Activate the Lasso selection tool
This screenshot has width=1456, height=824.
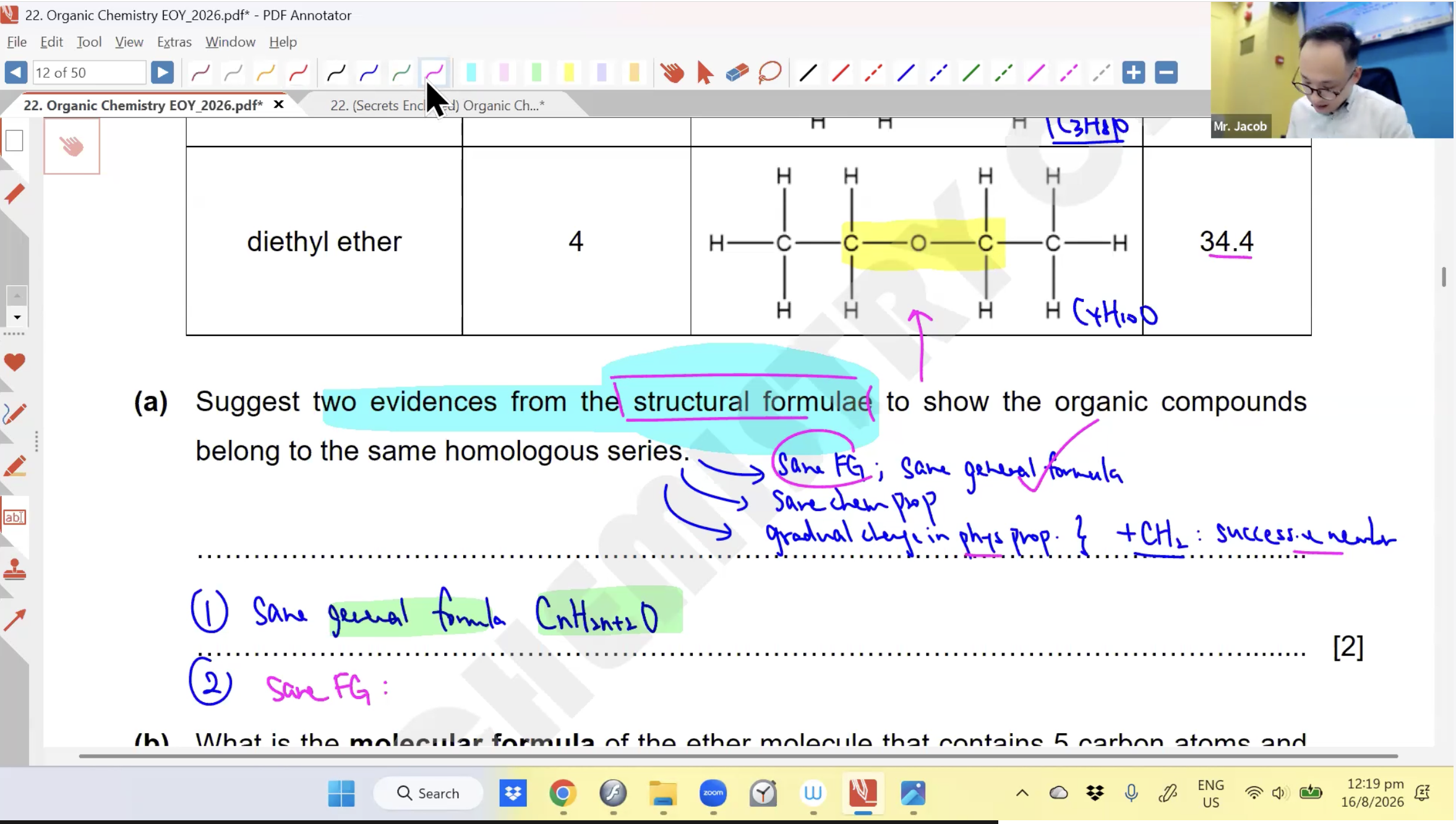pyautogui.click(x=770, y=73)
